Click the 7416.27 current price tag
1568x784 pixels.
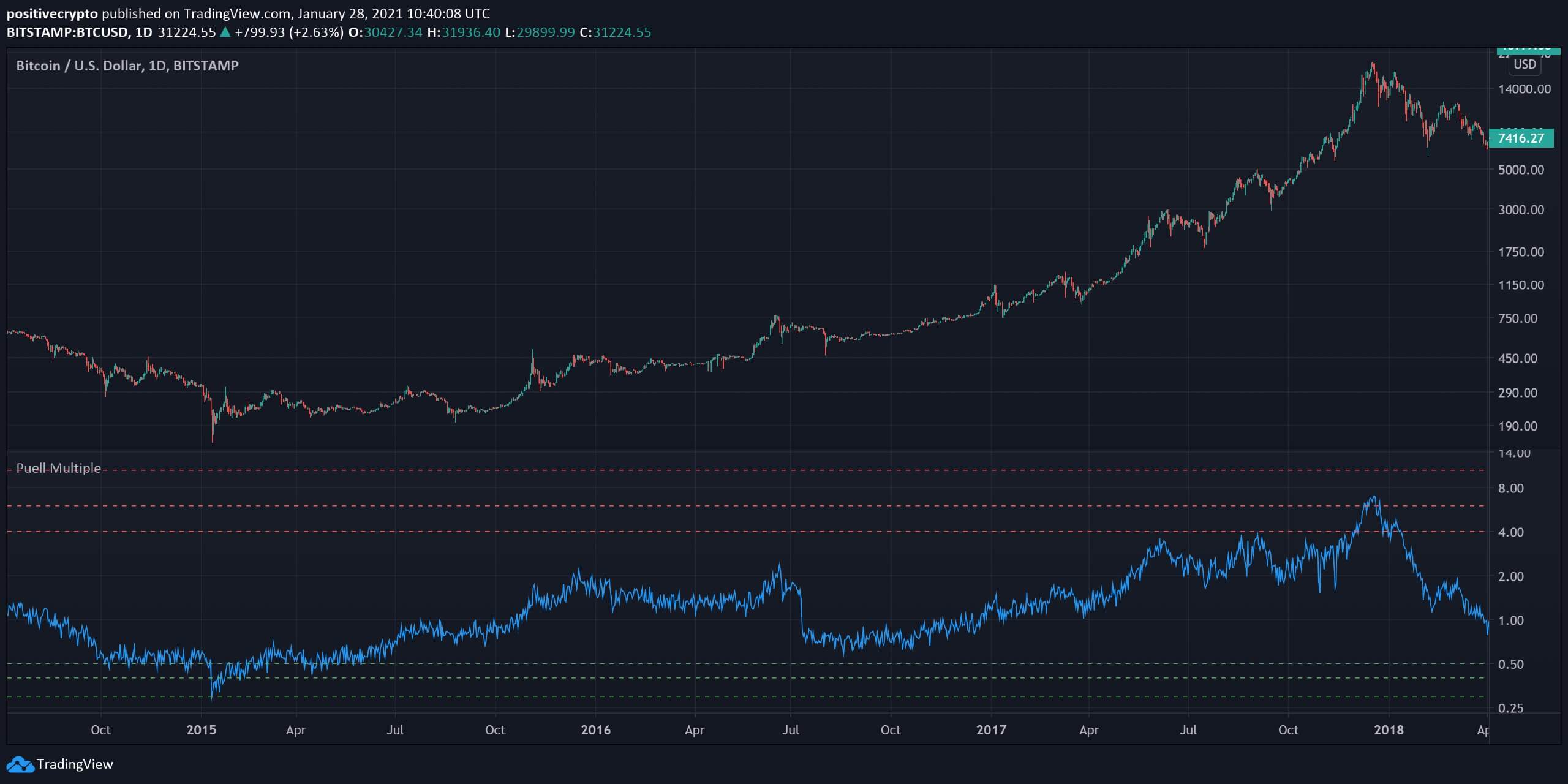pos(1521,138)
